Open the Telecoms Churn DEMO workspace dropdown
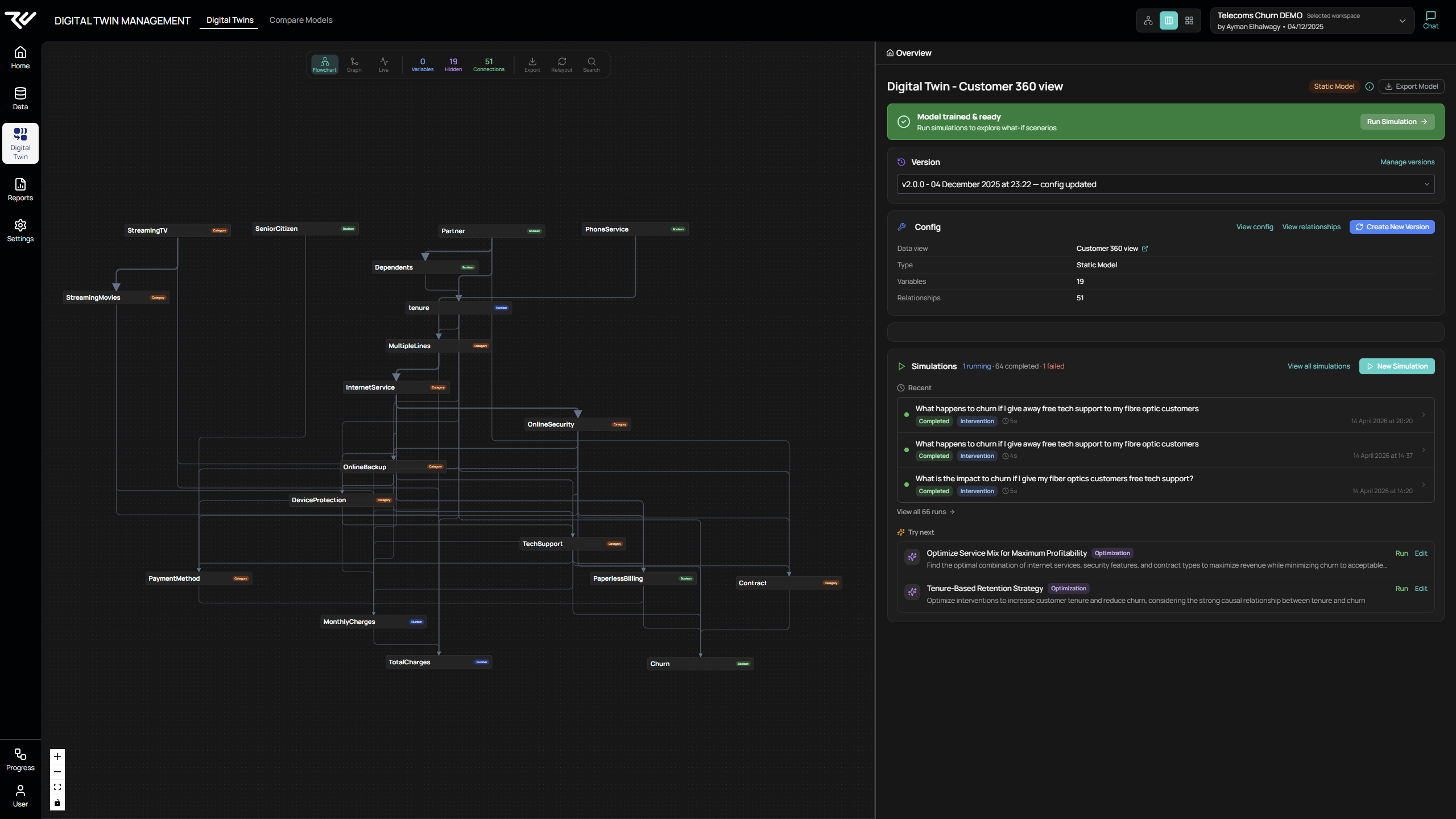The image size is (1456, 819). click(x=1402, y=20)
